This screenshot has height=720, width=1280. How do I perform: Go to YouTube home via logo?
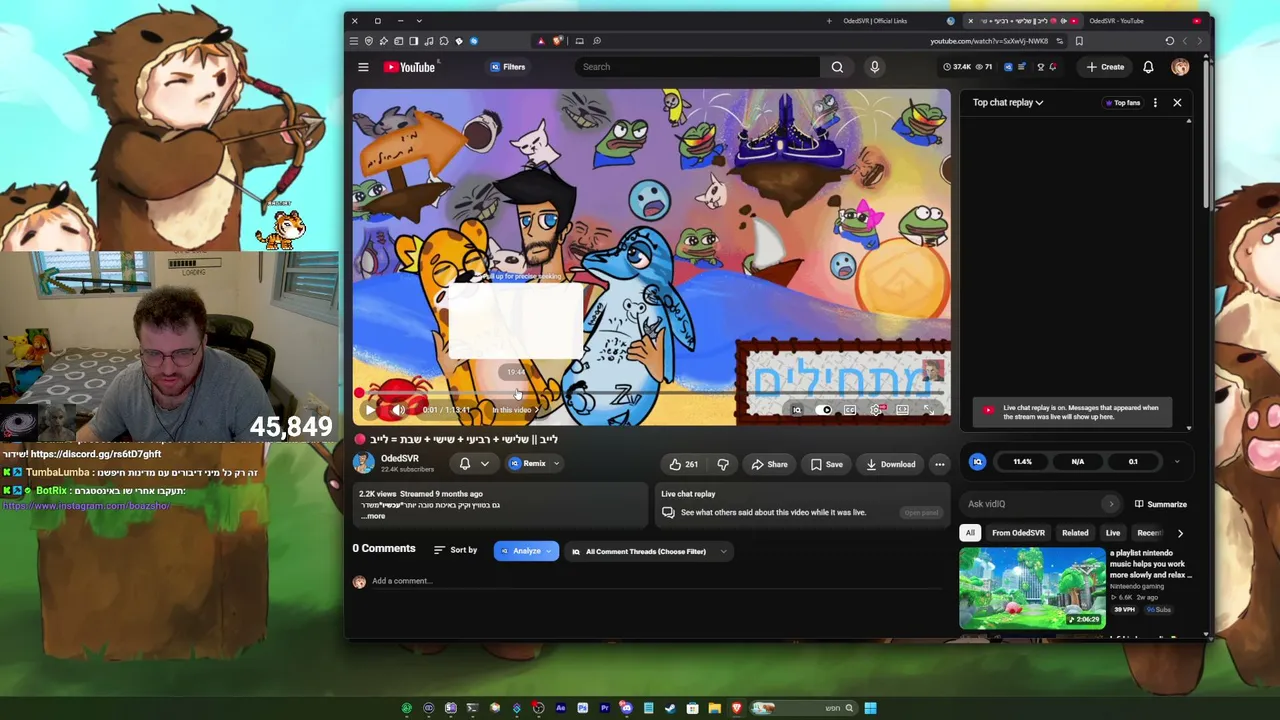(x=410, y=67)
